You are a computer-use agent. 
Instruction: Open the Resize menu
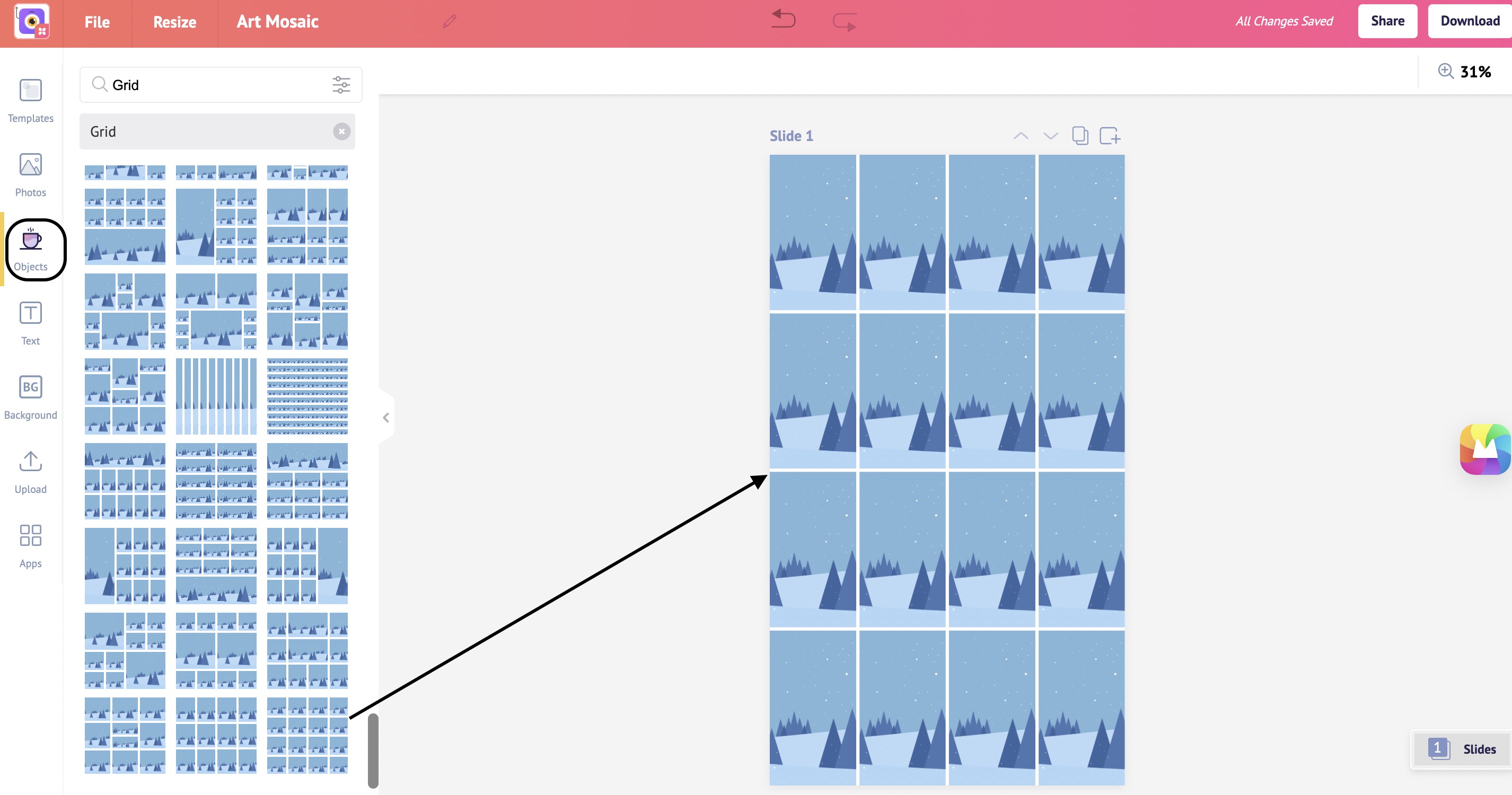click(174, 21)
